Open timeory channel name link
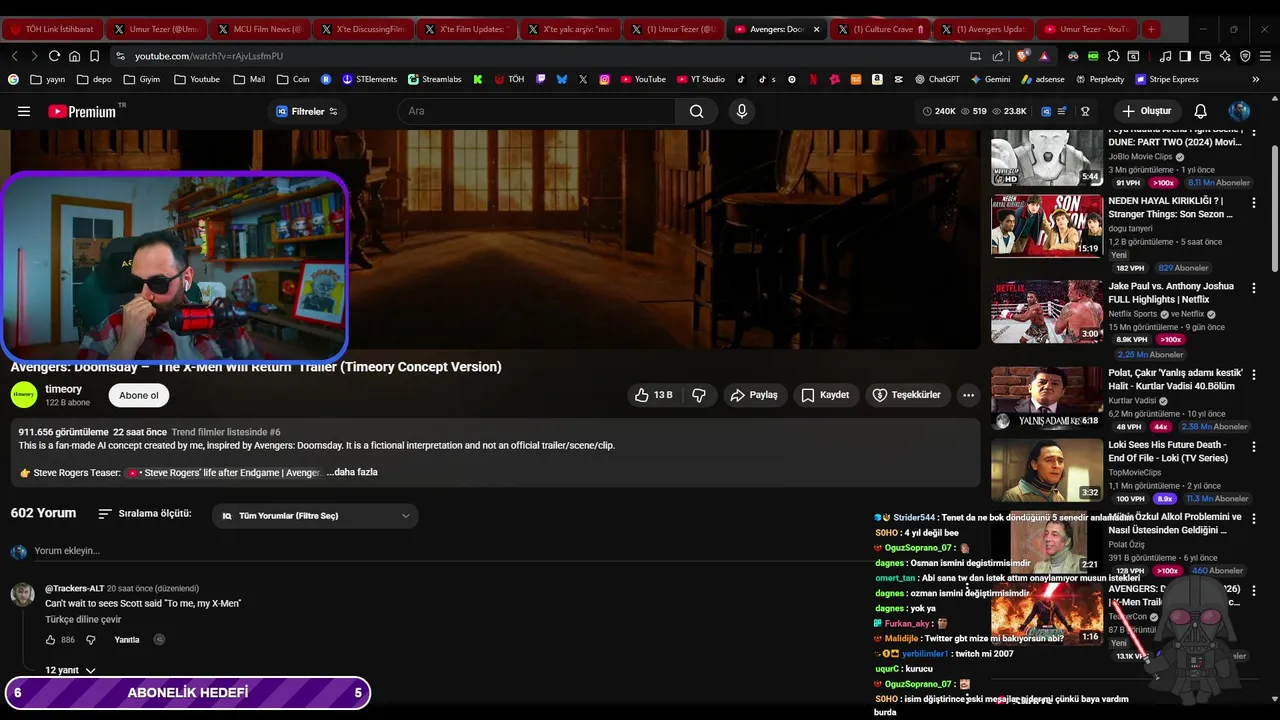 point(63,389)
